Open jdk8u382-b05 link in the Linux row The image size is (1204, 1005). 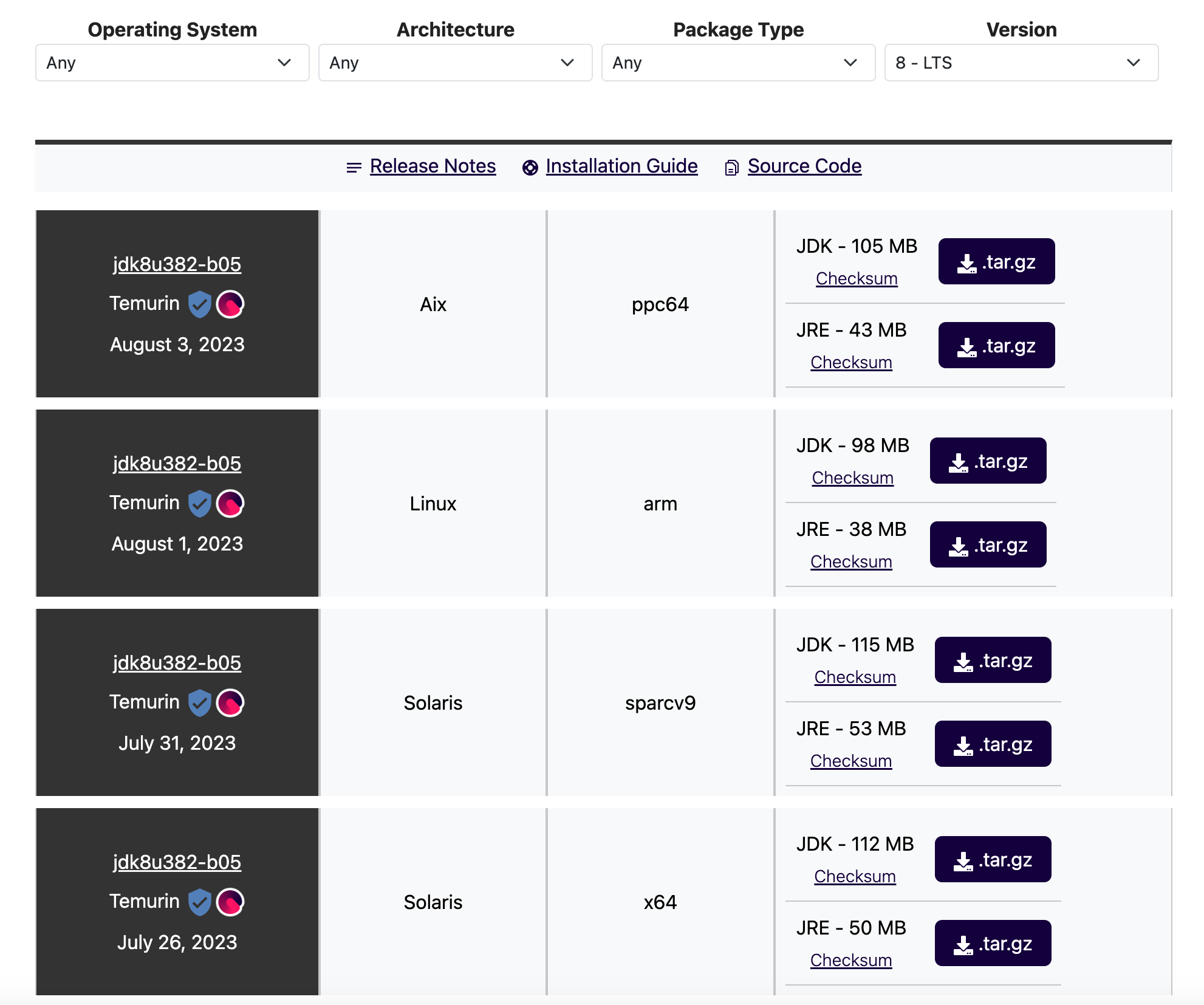[x=177, y=464]
